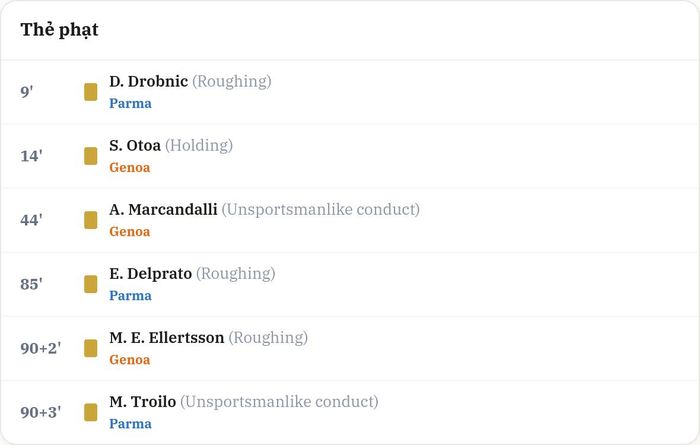Open Genoa team link under A. Marcandalli
The height and width of the screenshot is (445, 700).
point(130,232)
